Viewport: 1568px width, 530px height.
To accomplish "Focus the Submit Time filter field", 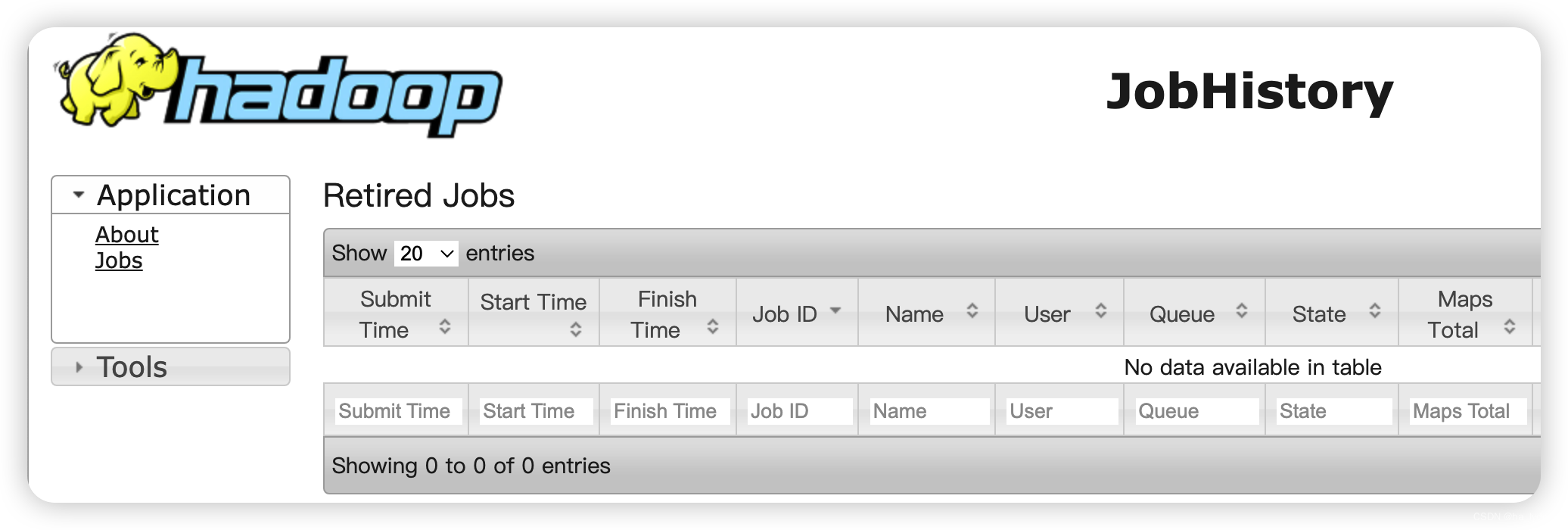I will coord(398,411).
